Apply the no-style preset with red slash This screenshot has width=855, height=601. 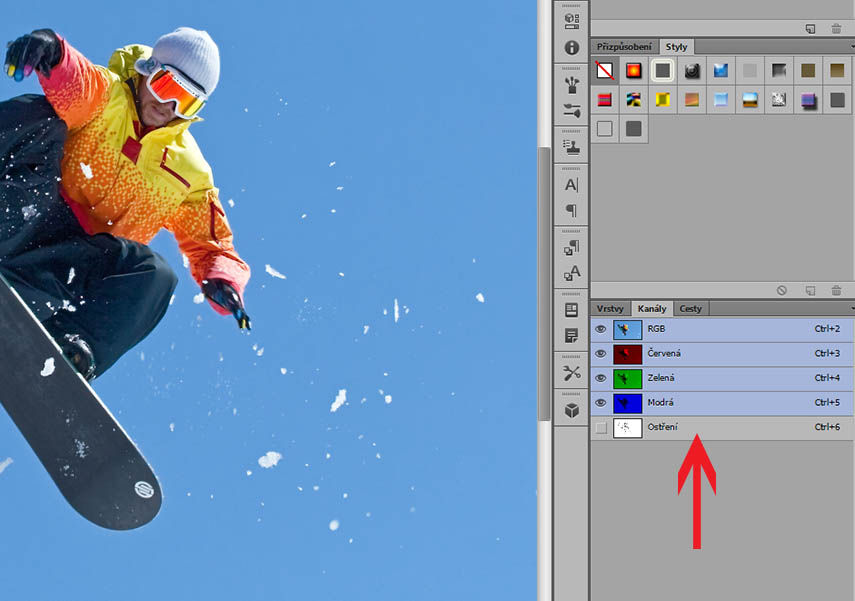coord(604,70)
